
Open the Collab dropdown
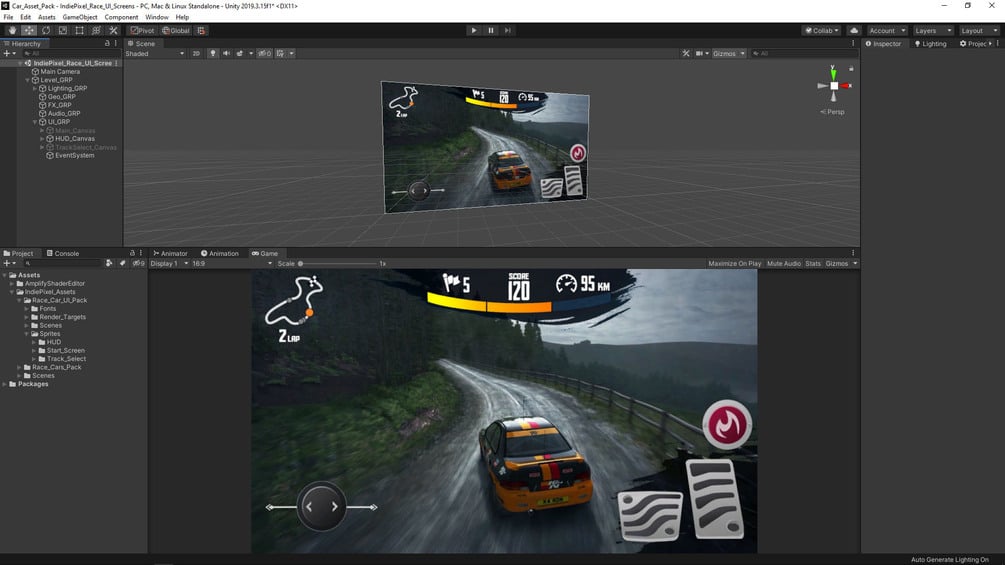coord(822,30)
